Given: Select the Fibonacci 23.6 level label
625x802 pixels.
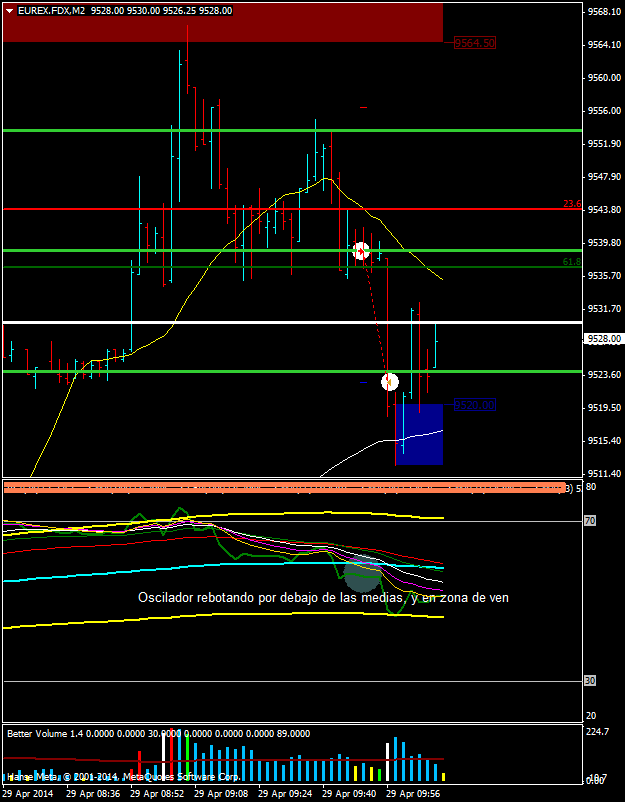Looking at the screenshot, I should (x=571, y=204).
